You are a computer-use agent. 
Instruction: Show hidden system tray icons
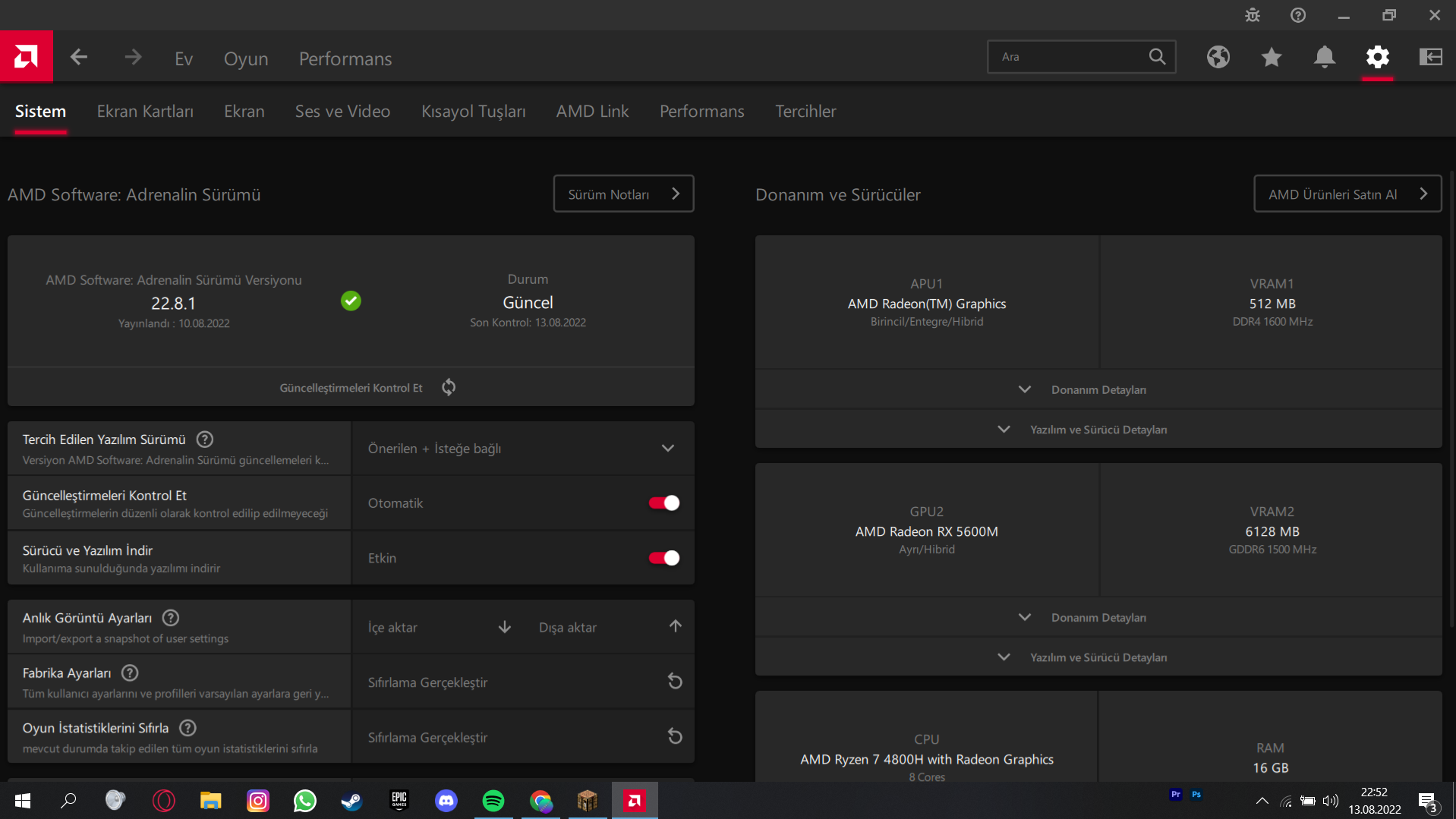pyautogui.click(x=1262, y=801)
